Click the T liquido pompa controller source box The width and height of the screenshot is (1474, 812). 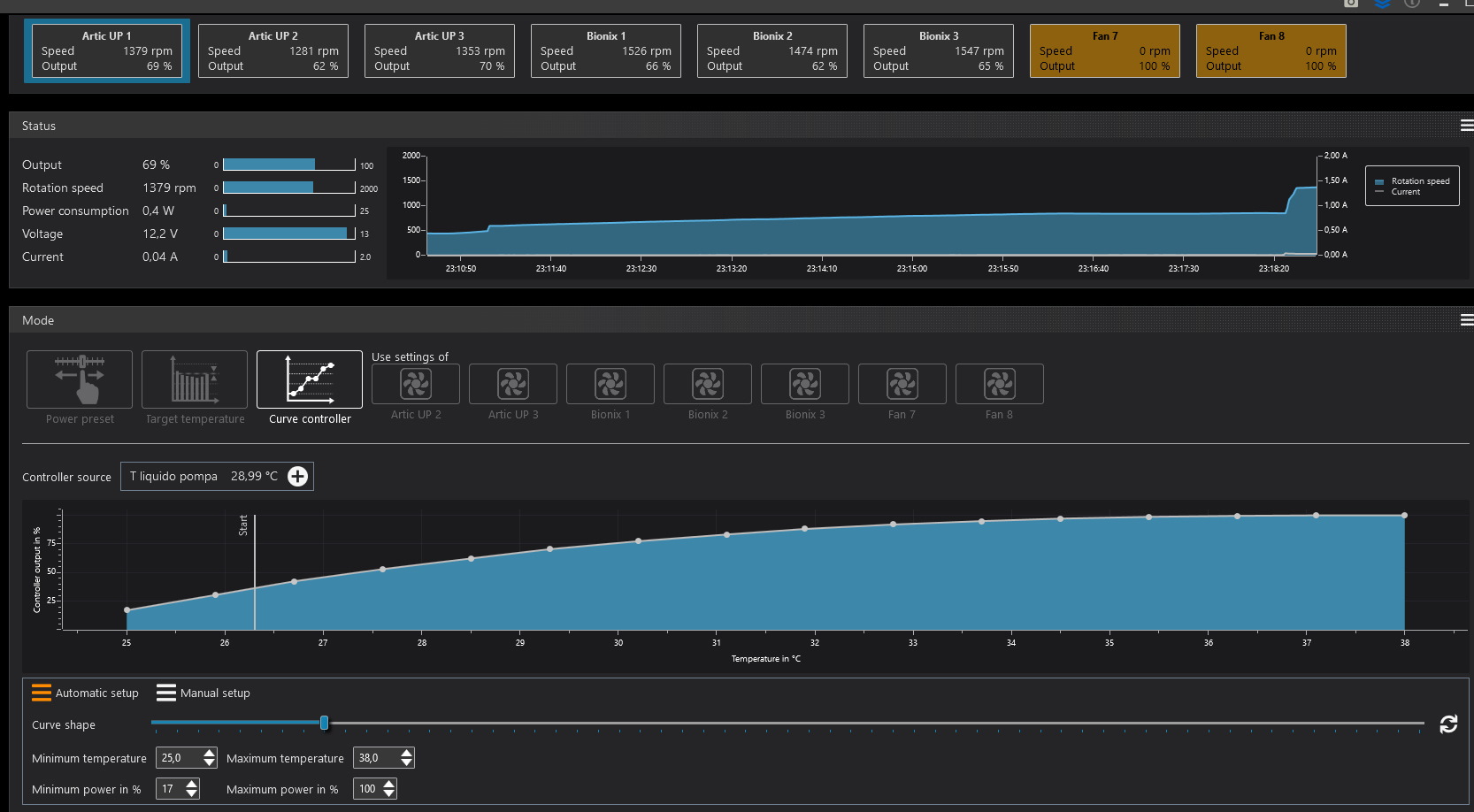click(x=217, y=476)
